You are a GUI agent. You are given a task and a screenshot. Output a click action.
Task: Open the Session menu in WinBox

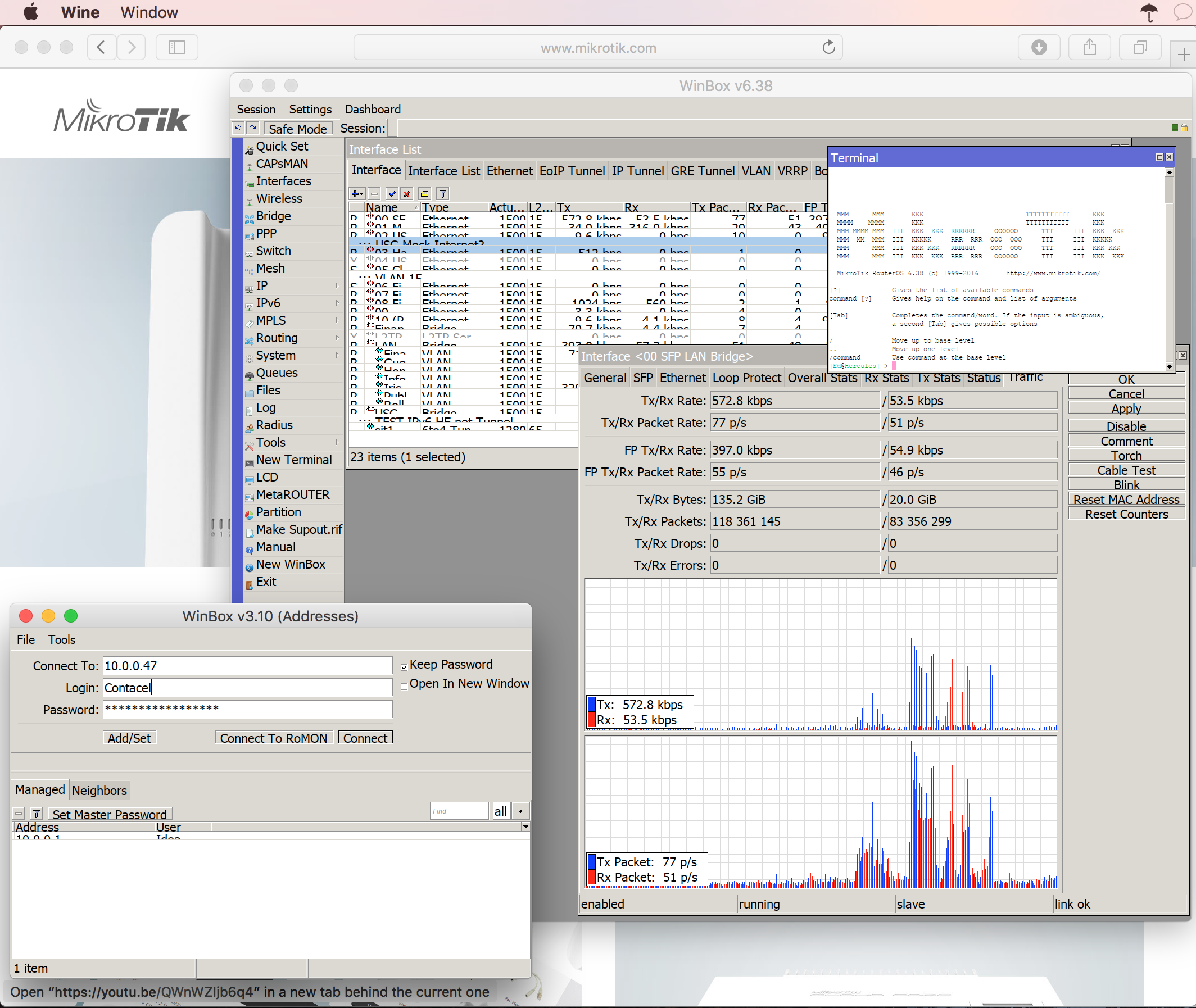pyautogui.click(x=256, y=109)
